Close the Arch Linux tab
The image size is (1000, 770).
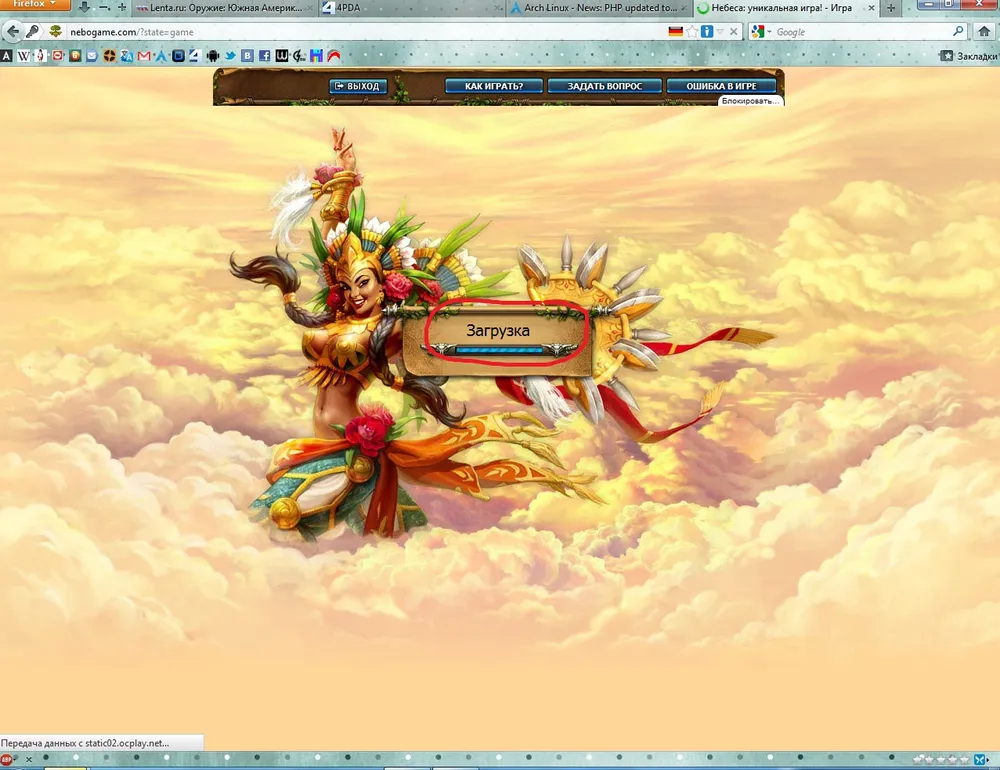pyautogui.click(x=684, y=8)
